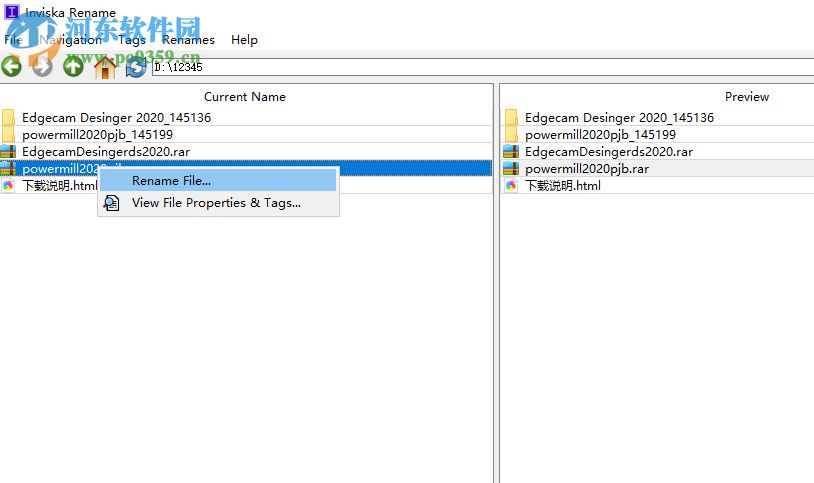
Task: Click the Preview column header
Action: 746,97
